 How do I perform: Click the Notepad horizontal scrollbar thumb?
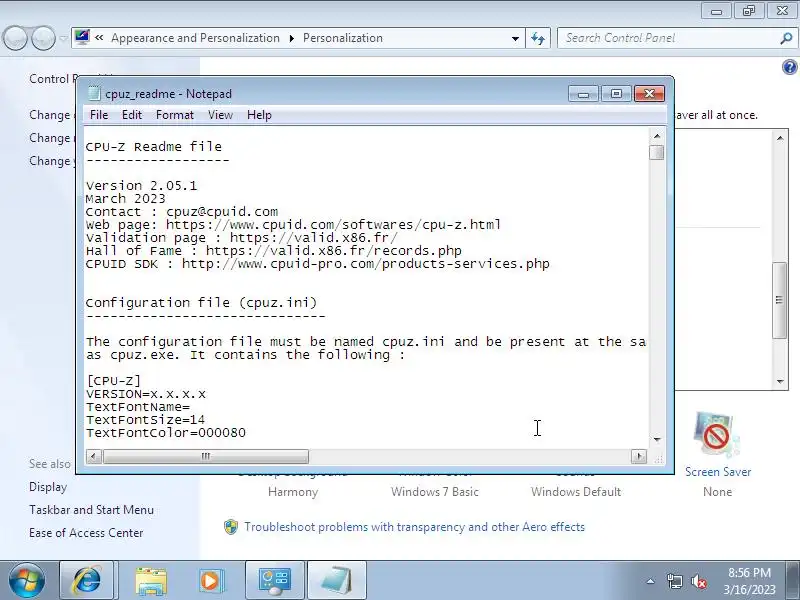[206, 456]
